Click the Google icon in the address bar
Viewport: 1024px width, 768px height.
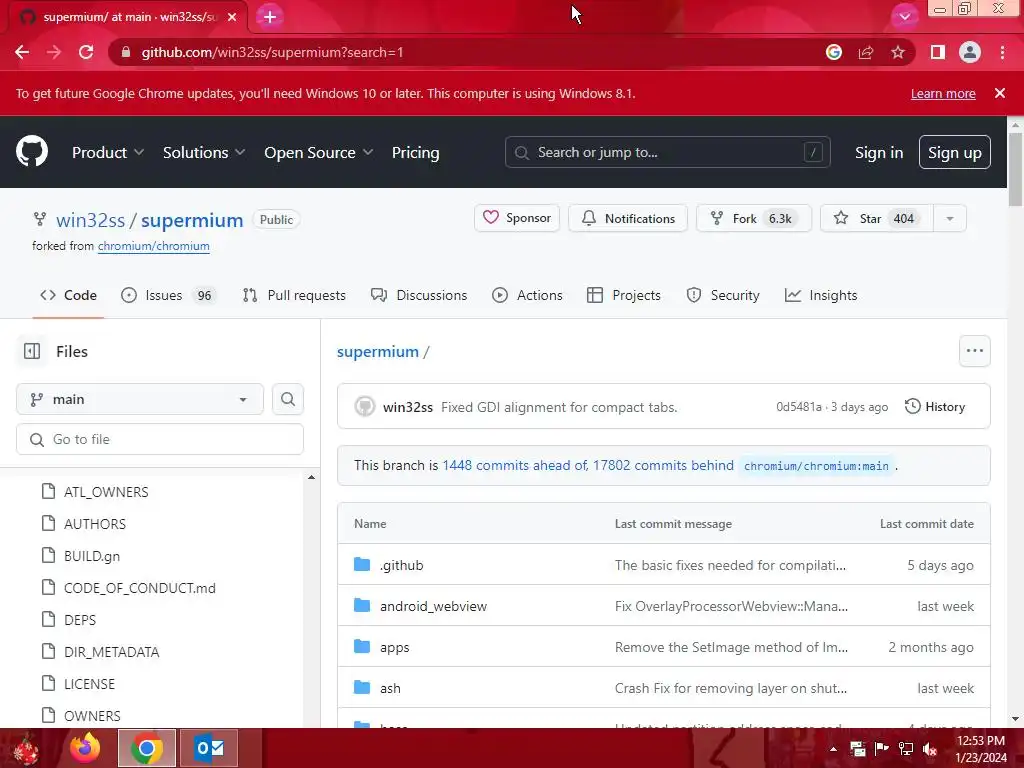click(834, 52)
